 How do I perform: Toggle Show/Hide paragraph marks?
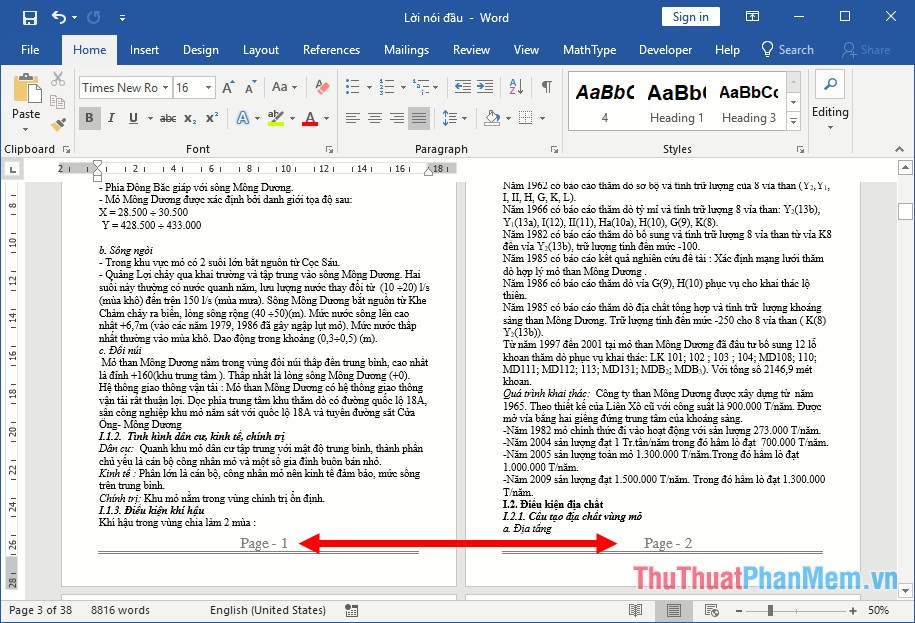pos(546,87)
